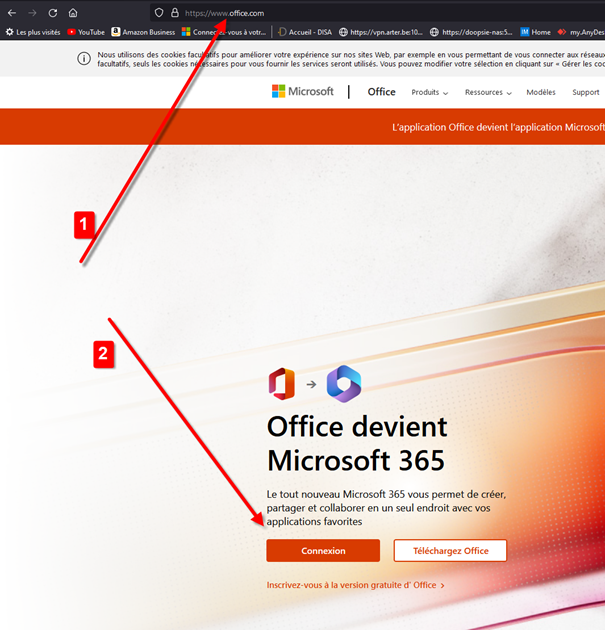Expand the Produits dropdown menu

click(429, 92)
